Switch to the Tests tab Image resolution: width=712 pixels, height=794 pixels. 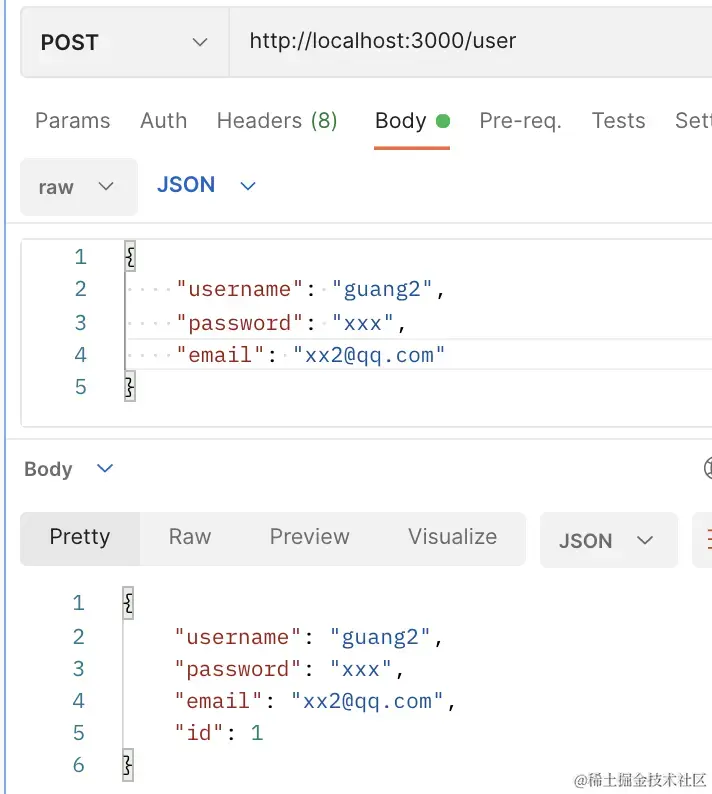click(x=618, y=121)
